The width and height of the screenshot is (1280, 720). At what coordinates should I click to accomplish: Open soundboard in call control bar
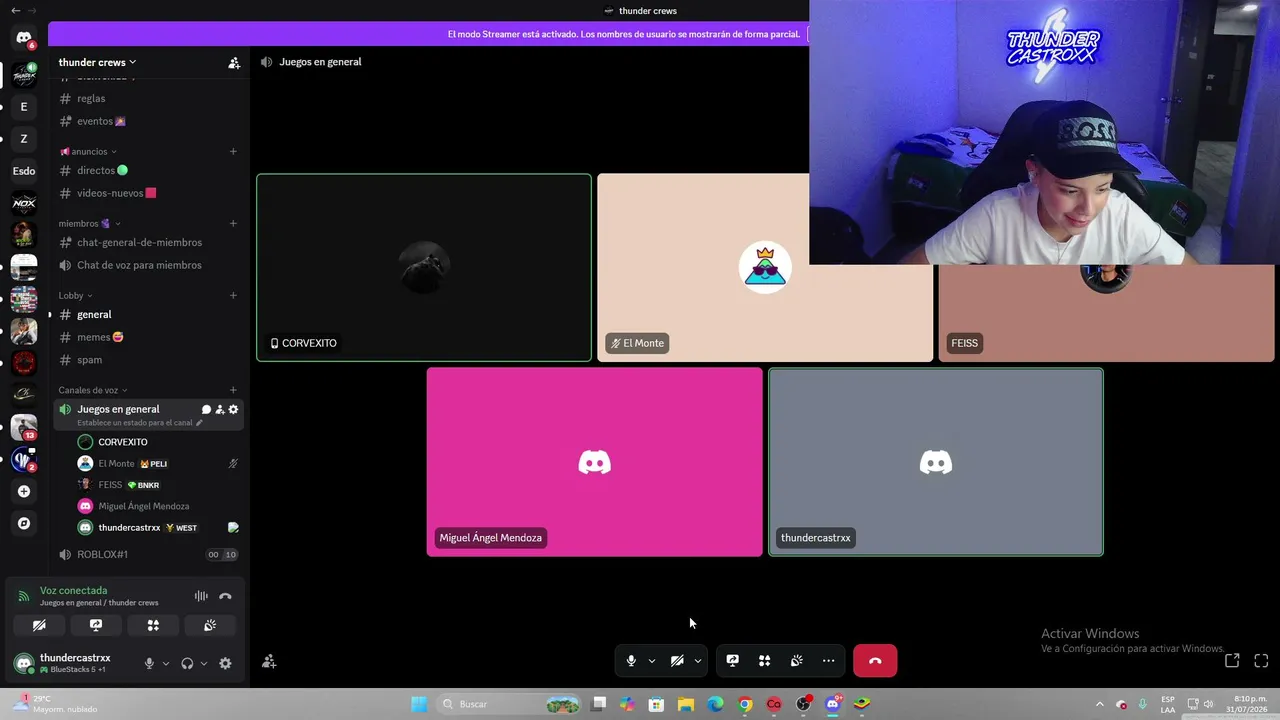(796, 661)
